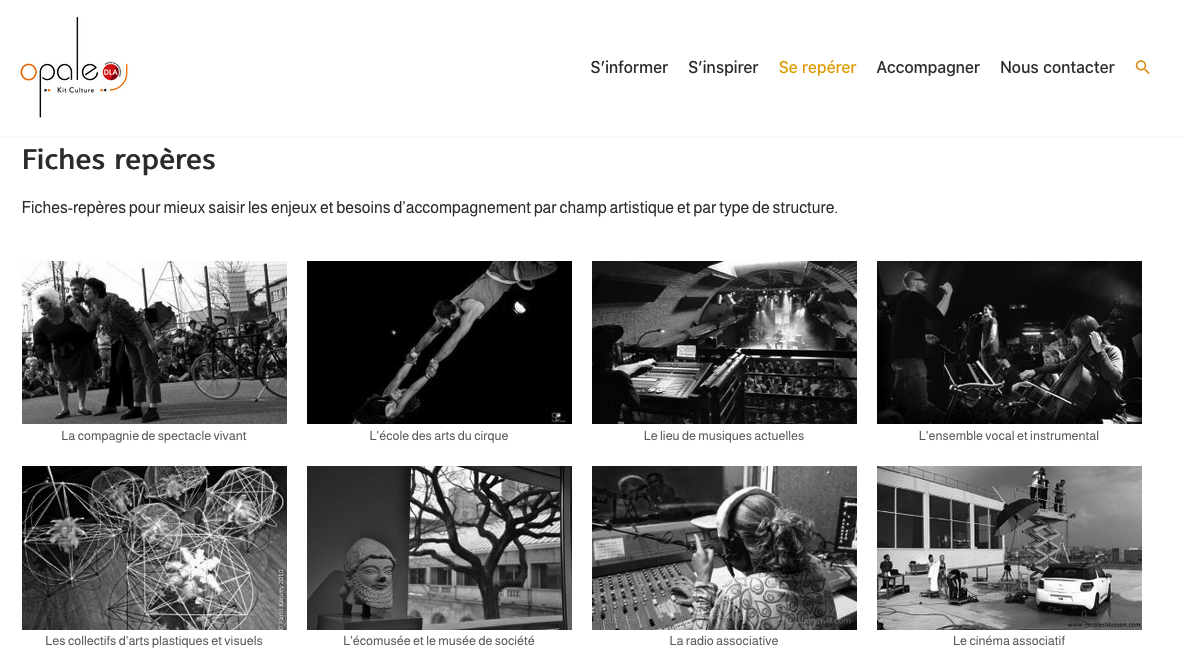Open the radio studio thumbnail

(724, 548)
